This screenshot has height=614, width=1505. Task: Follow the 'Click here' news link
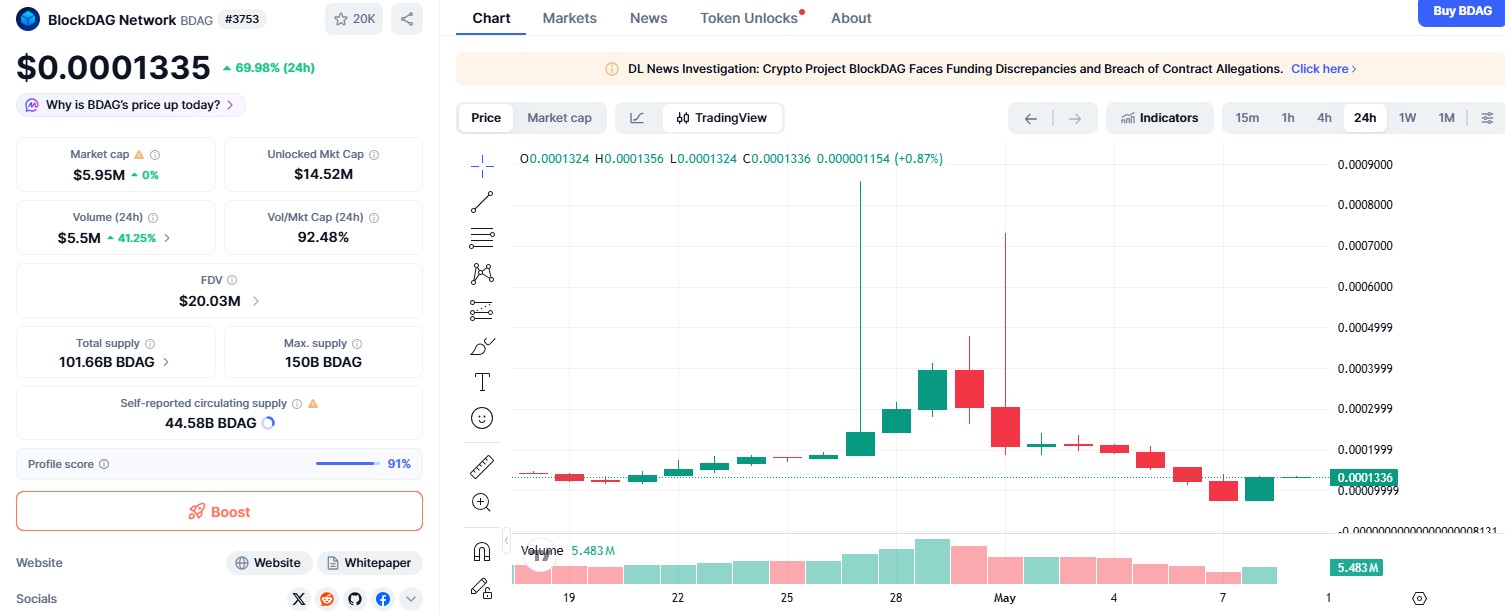1324,69
